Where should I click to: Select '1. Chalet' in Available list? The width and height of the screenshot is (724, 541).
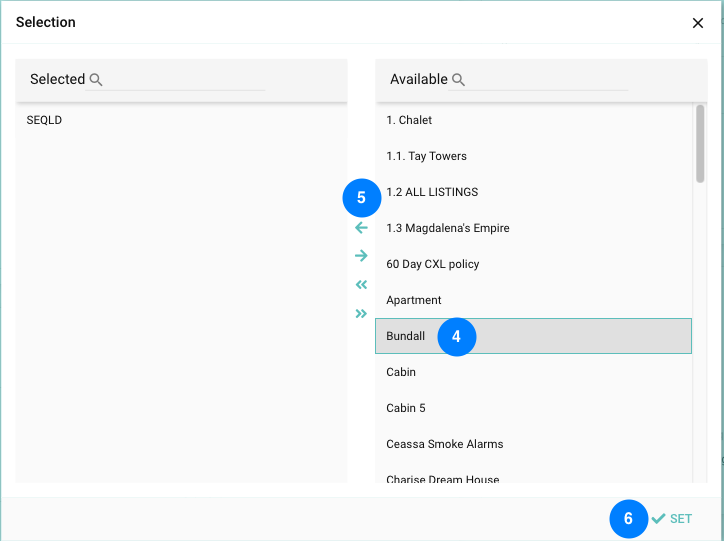tap(409, 120)
